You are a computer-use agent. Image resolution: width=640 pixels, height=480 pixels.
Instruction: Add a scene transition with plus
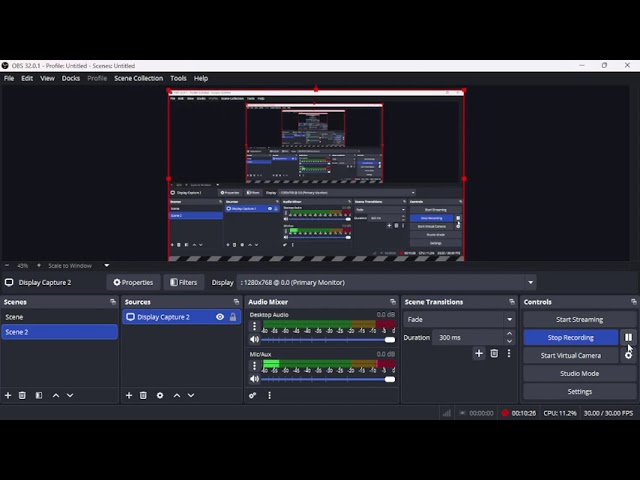click(479, 353)
